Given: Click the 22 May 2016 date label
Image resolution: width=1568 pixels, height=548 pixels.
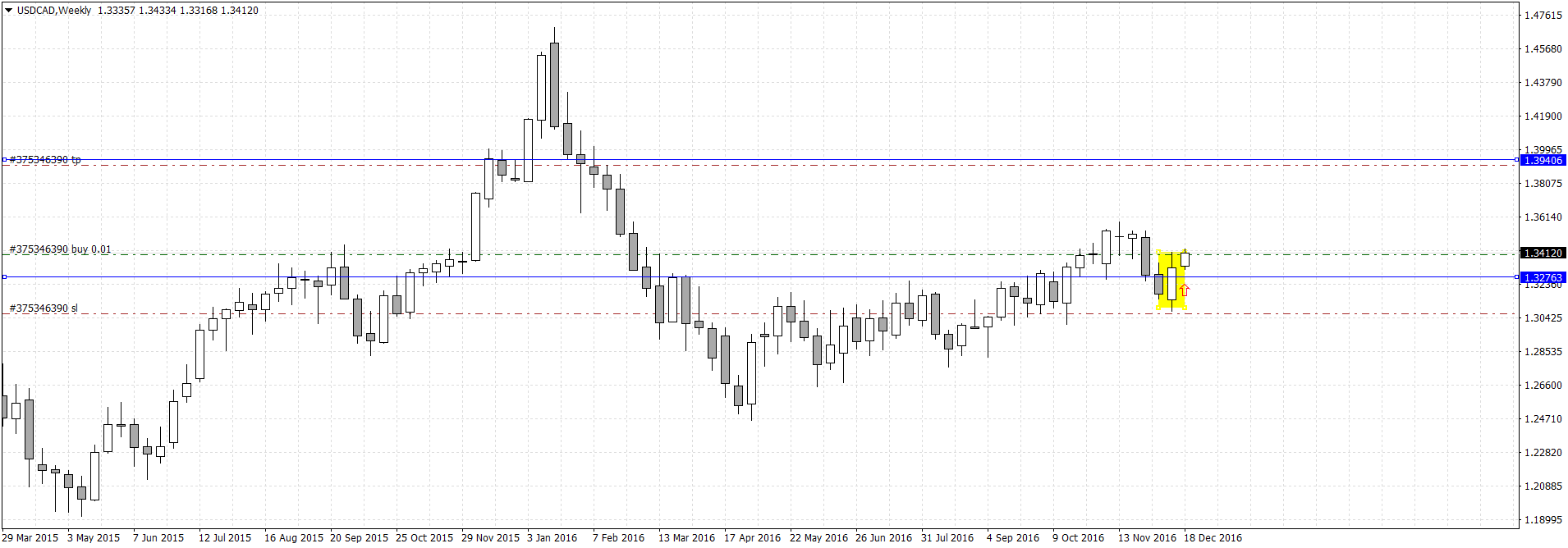Looking at the screenshot, I should 819,538.
